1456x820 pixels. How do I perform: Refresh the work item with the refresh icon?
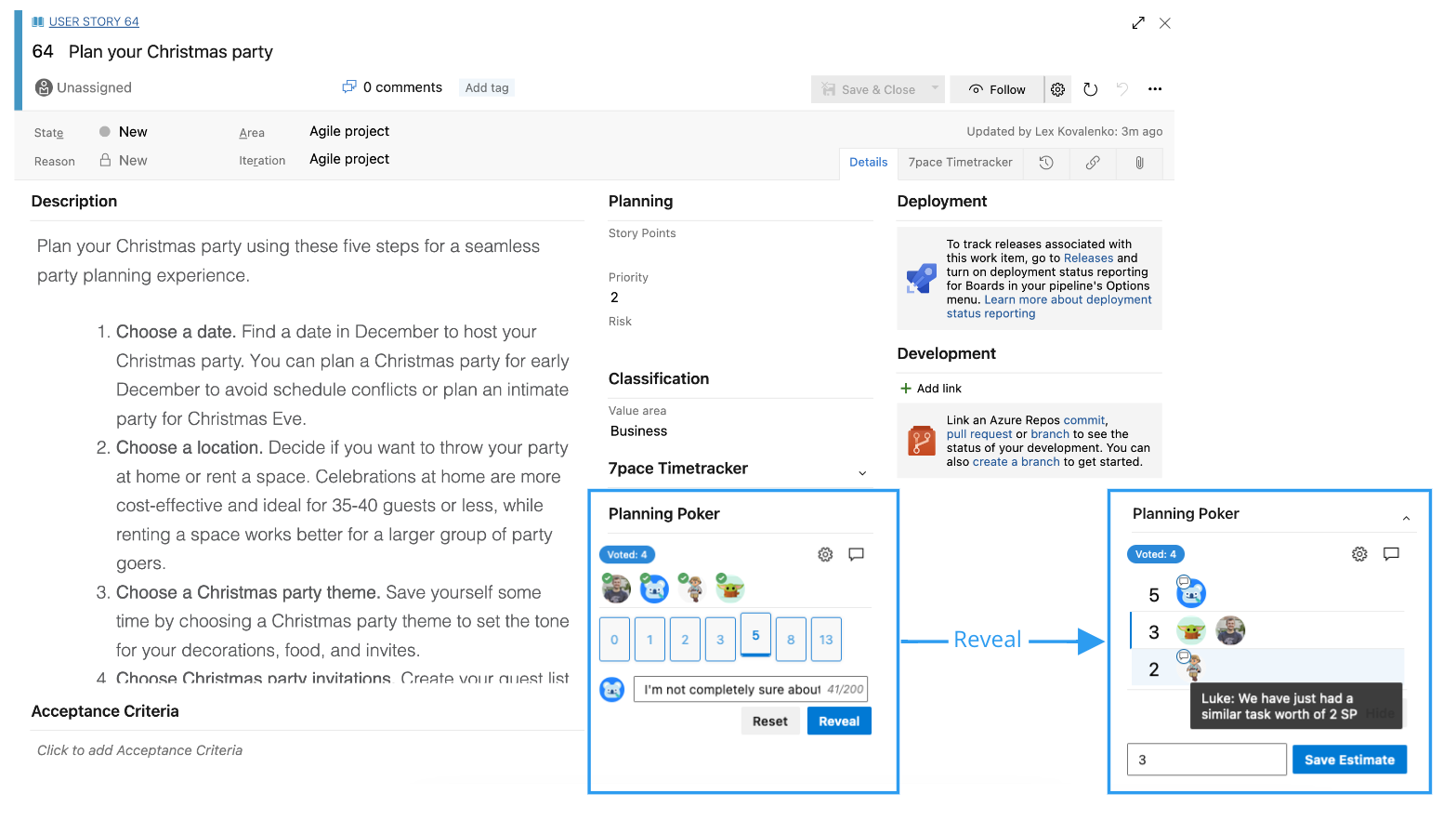(x=1090, y=88)
